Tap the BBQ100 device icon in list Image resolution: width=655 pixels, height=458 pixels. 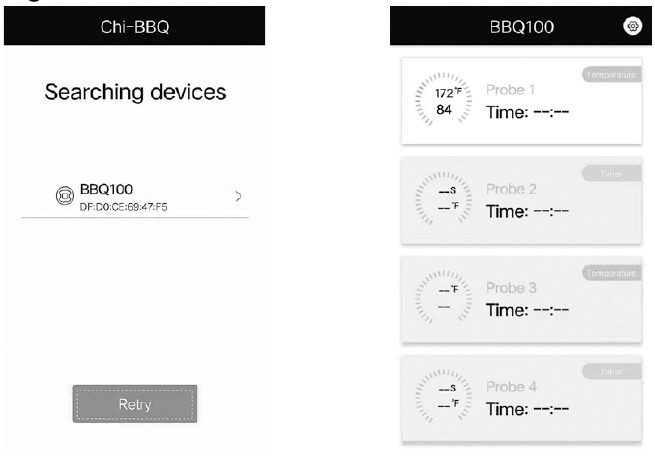tap(63, 195)
